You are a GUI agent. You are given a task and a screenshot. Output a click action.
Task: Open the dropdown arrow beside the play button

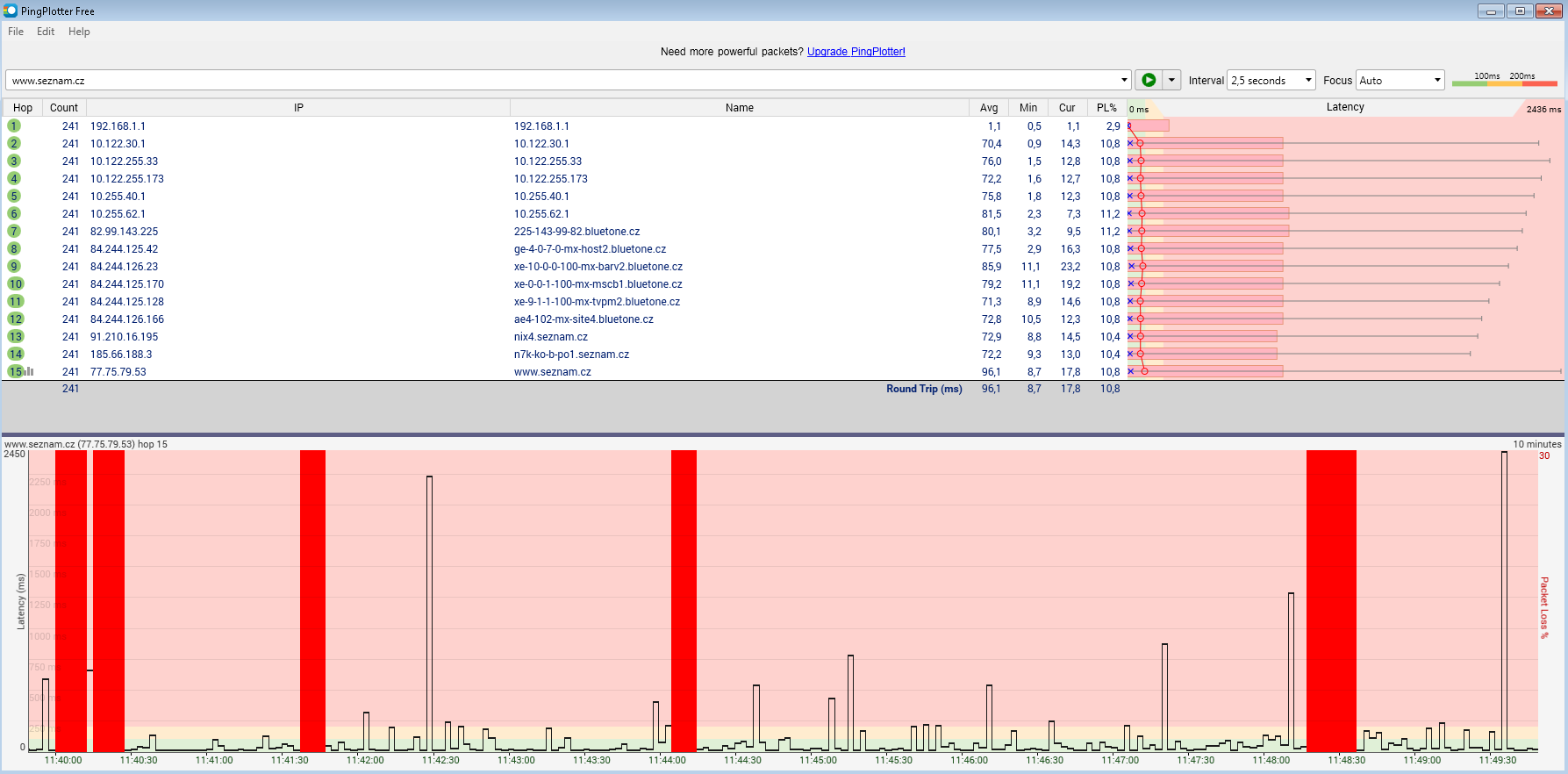[x=1171, y=80]
